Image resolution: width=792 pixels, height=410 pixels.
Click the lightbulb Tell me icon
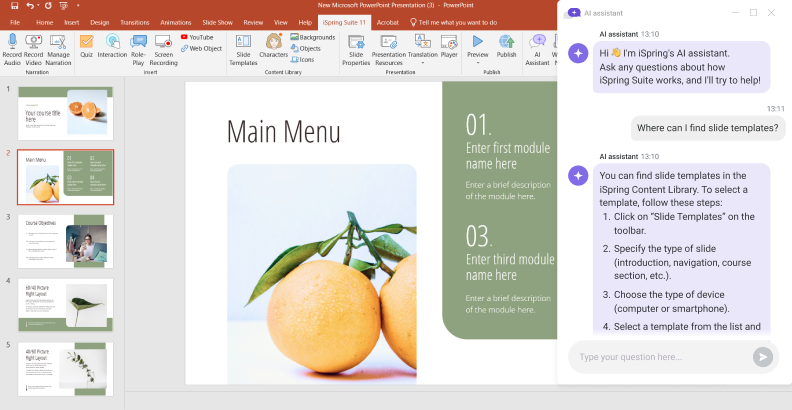point(413,22)
